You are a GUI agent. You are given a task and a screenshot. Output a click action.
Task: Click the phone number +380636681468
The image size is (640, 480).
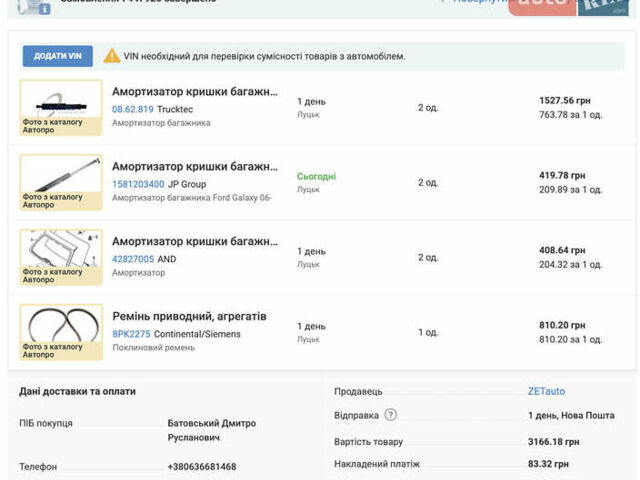click(202, 467)
